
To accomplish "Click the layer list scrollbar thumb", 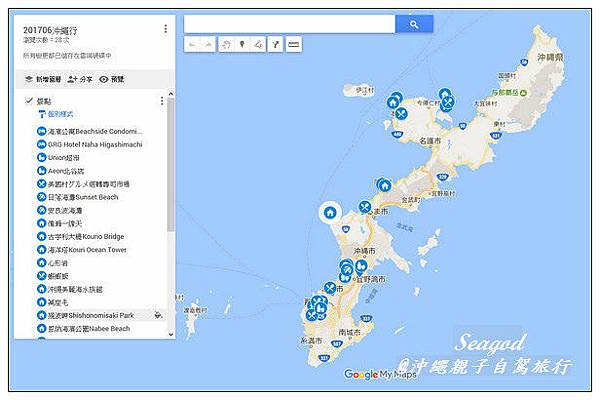I will click(171, 165).
